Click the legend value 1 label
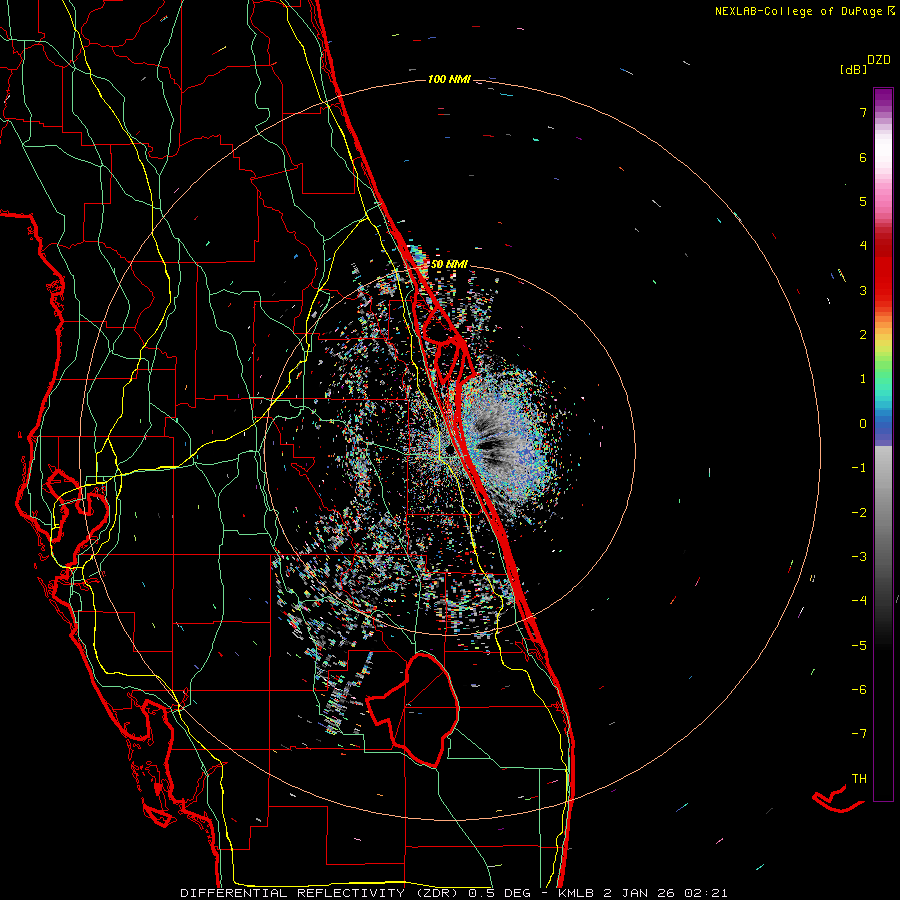900x900 pixels. point(863,379)
